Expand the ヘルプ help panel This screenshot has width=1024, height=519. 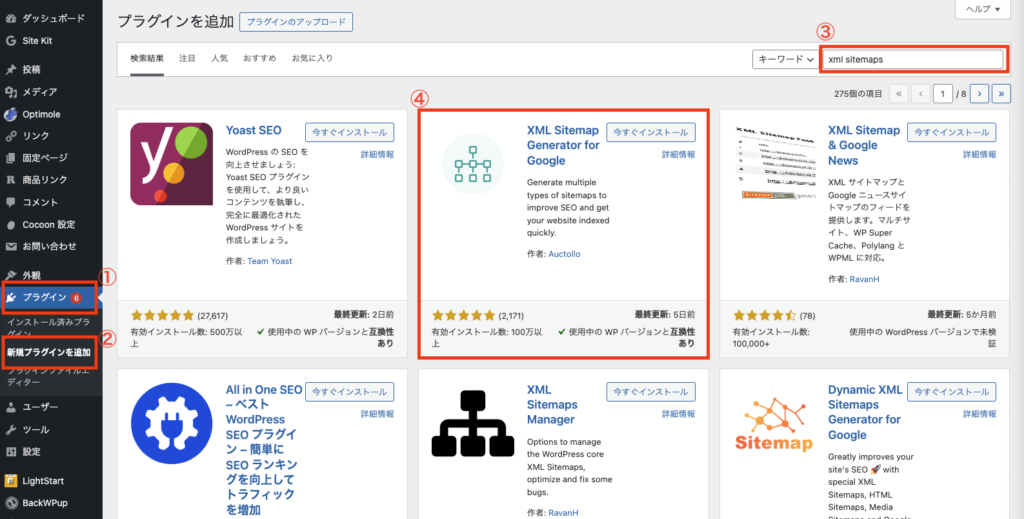[x=984, y=8]
